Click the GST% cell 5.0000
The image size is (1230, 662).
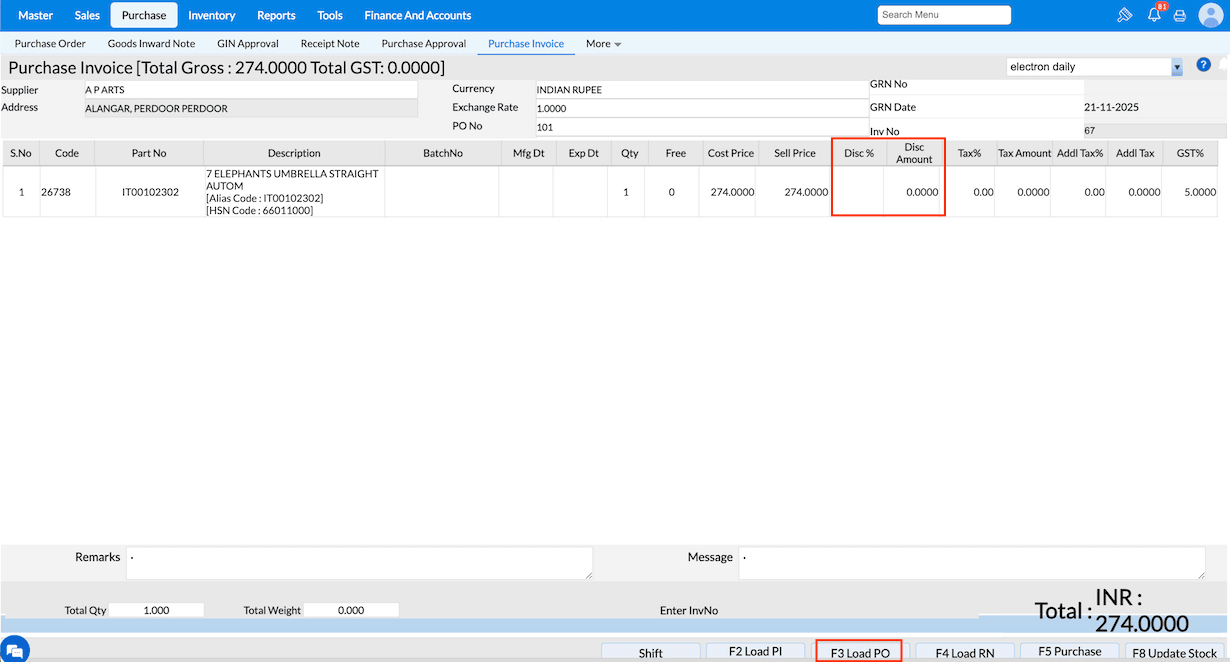[x=1190, y=191]
